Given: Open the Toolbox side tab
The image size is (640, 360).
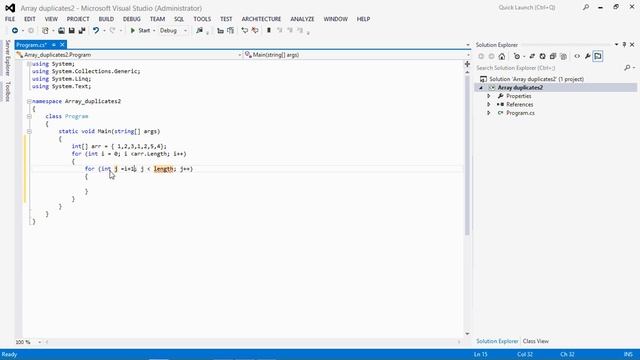Looking at the screenshot, I should coord(7,91).
